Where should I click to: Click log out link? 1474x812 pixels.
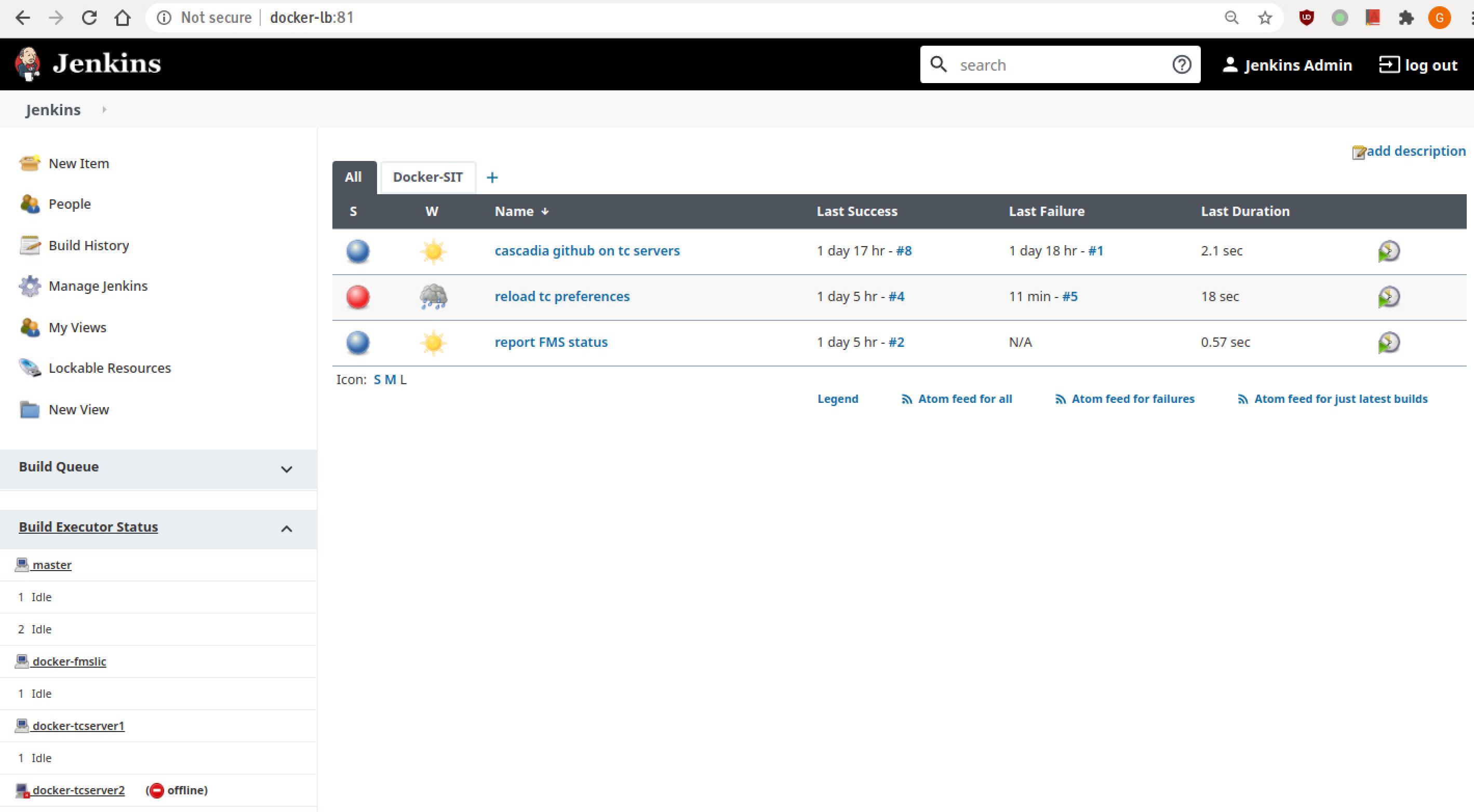pyautogui.click(x=1418, y=65)
